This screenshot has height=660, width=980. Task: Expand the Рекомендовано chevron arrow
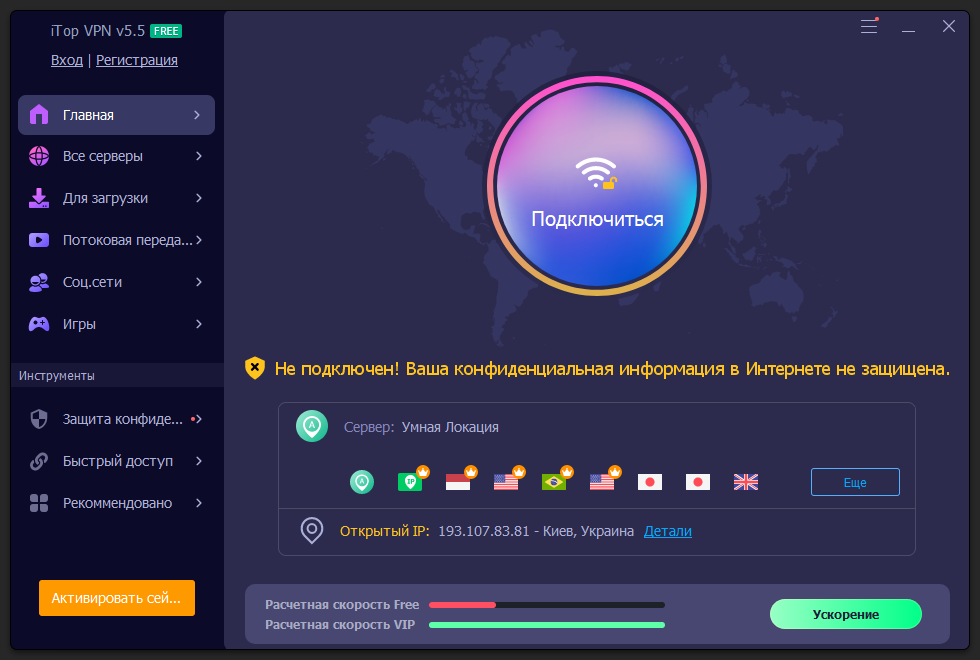(199, 503)
